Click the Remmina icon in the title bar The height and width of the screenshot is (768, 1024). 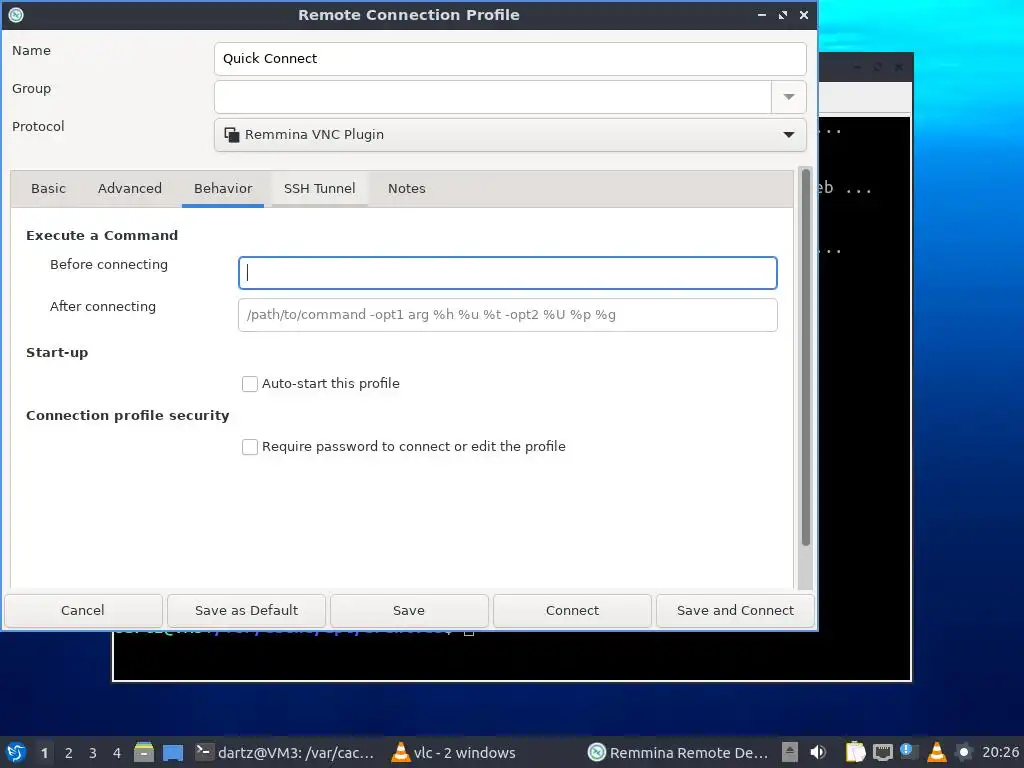16,14
